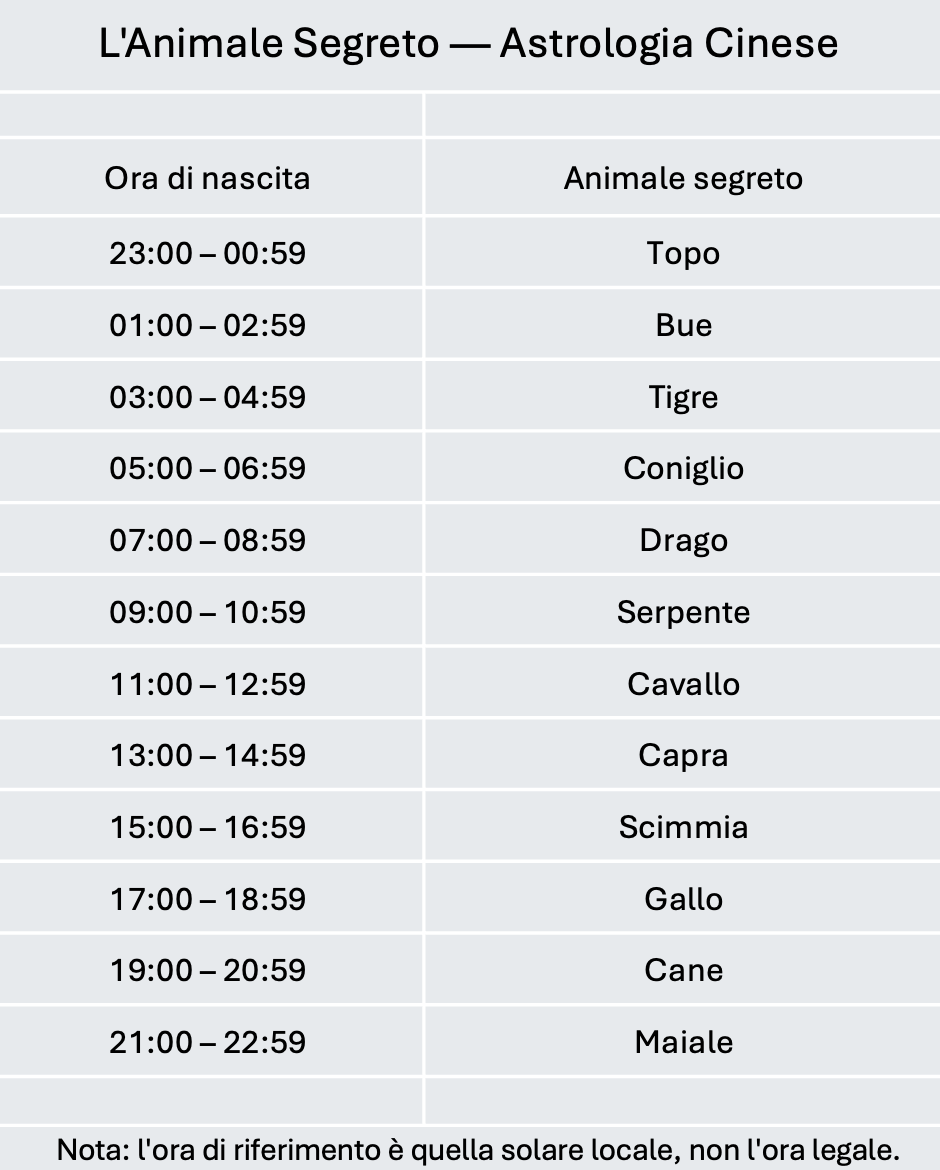
Task: Select the Bue cell
Action: click(x=683, y=325)
